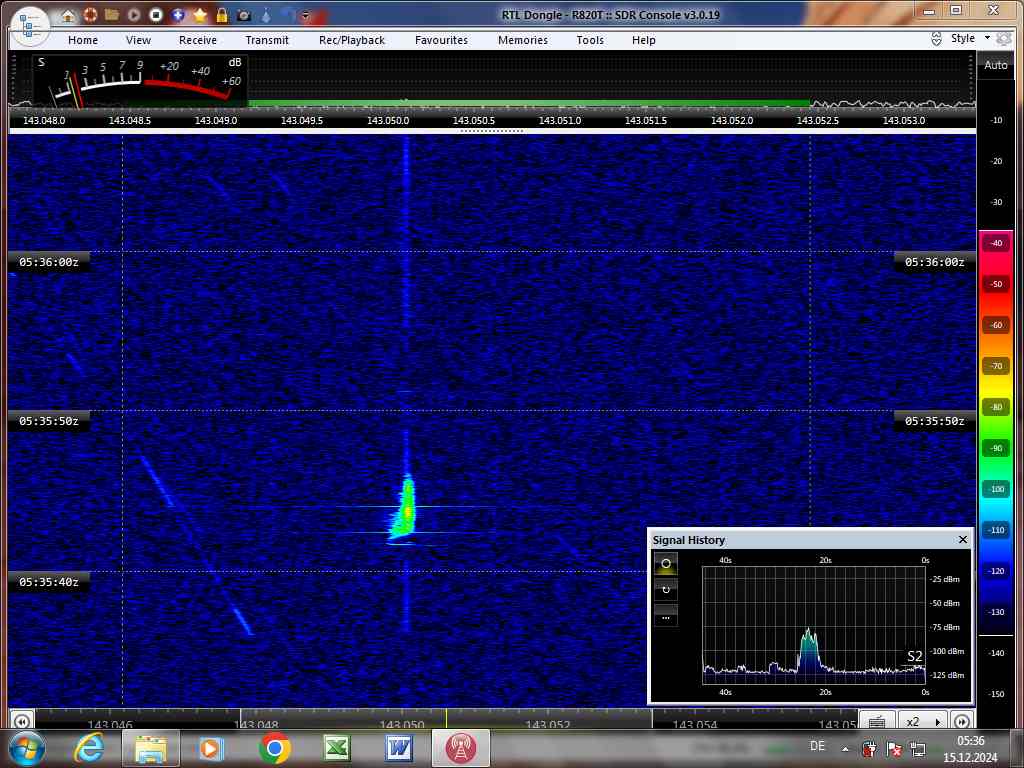Open the SDR Console application orb menu
1024x768 pixels.
[x=29, y=26]
